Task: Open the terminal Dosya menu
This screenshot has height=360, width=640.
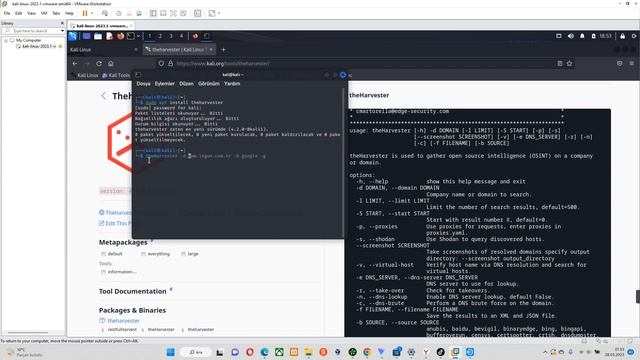Action: point(143,83)
